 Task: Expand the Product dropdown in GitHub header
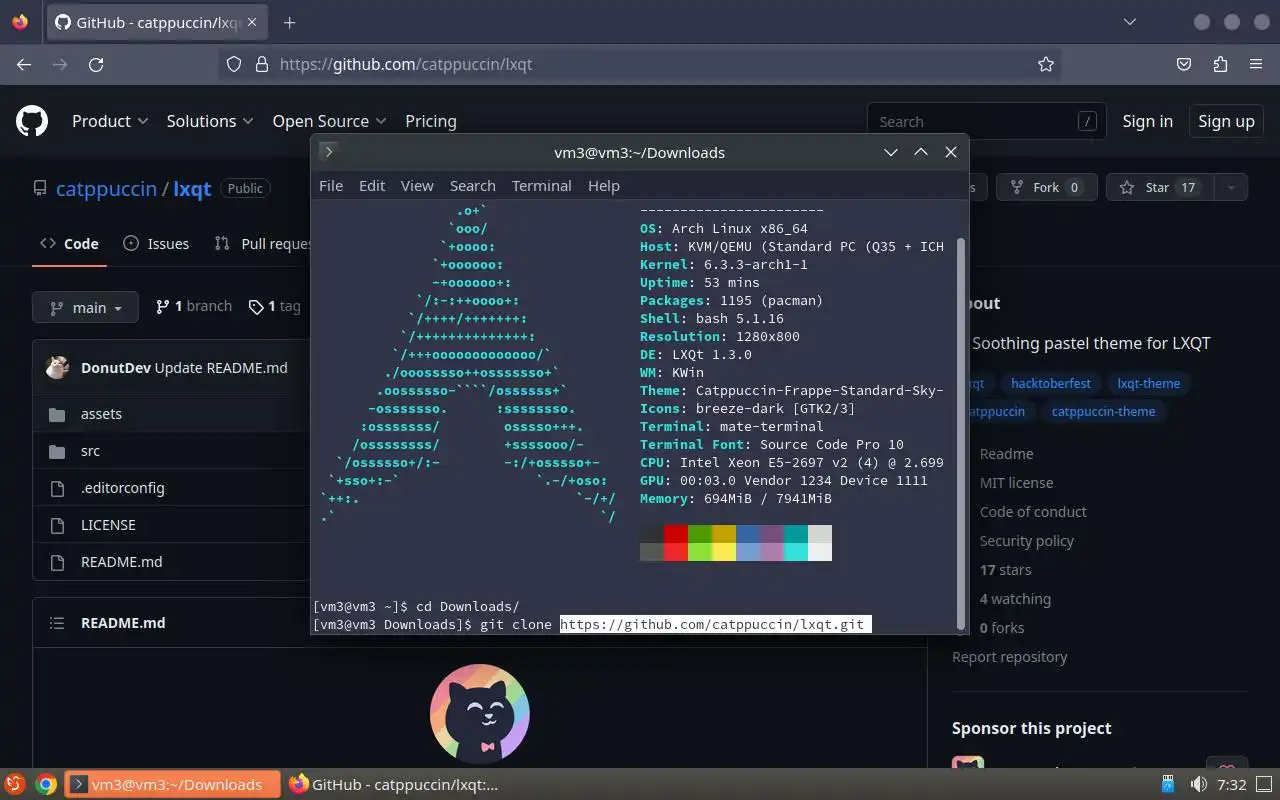point(110,121)
